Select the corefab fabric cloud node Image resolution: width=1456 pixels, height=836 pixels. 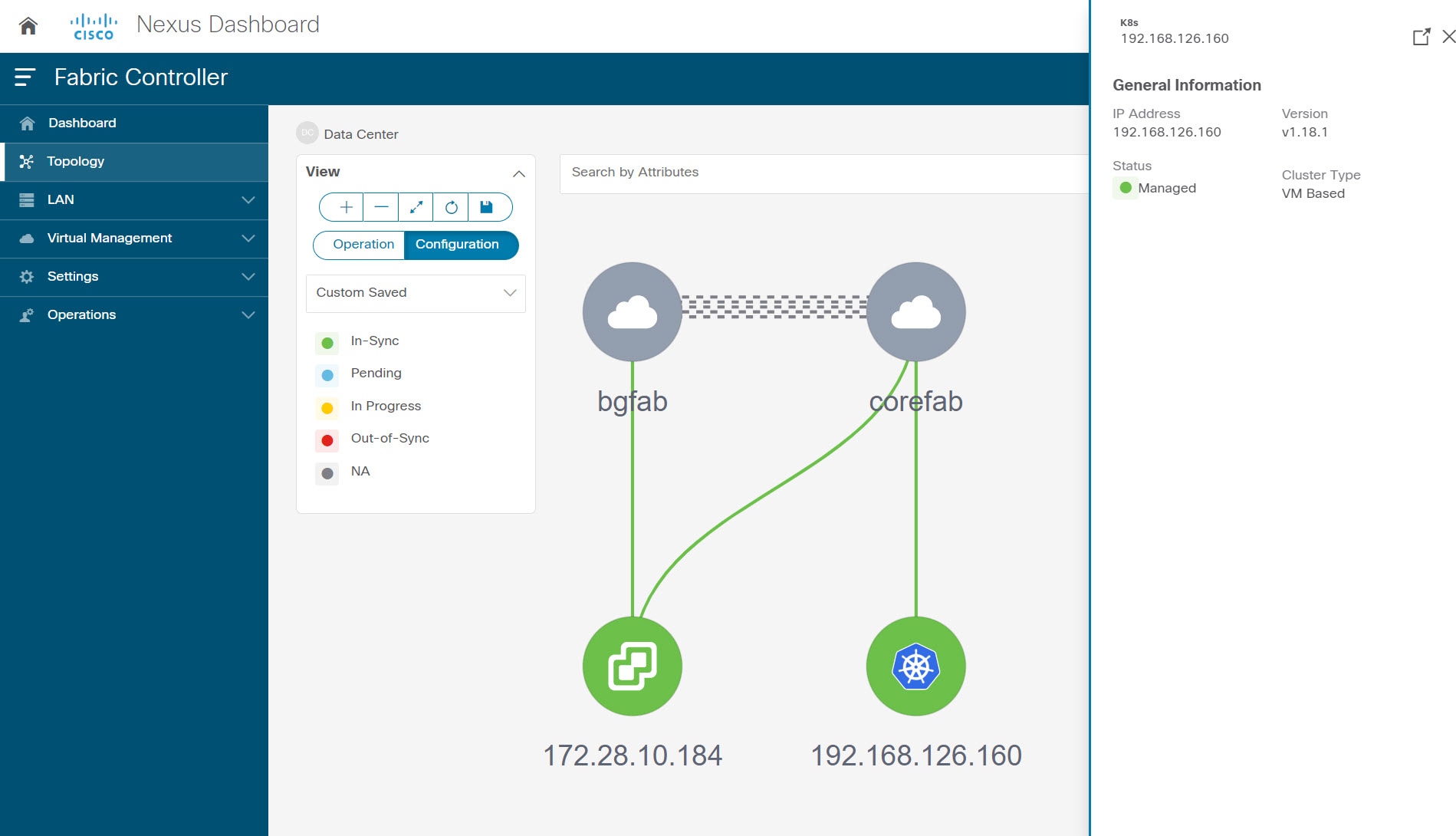[916, 312]
